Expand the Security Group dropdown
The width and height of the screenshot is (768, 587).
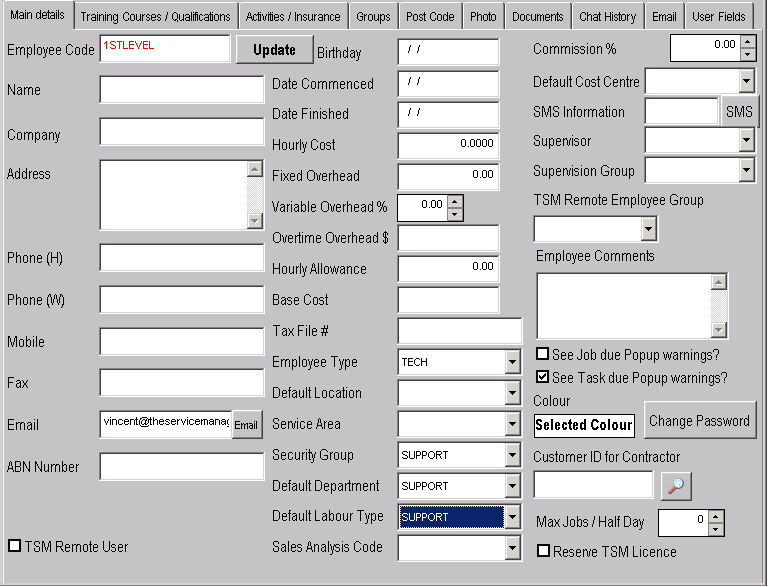point(512,455)
